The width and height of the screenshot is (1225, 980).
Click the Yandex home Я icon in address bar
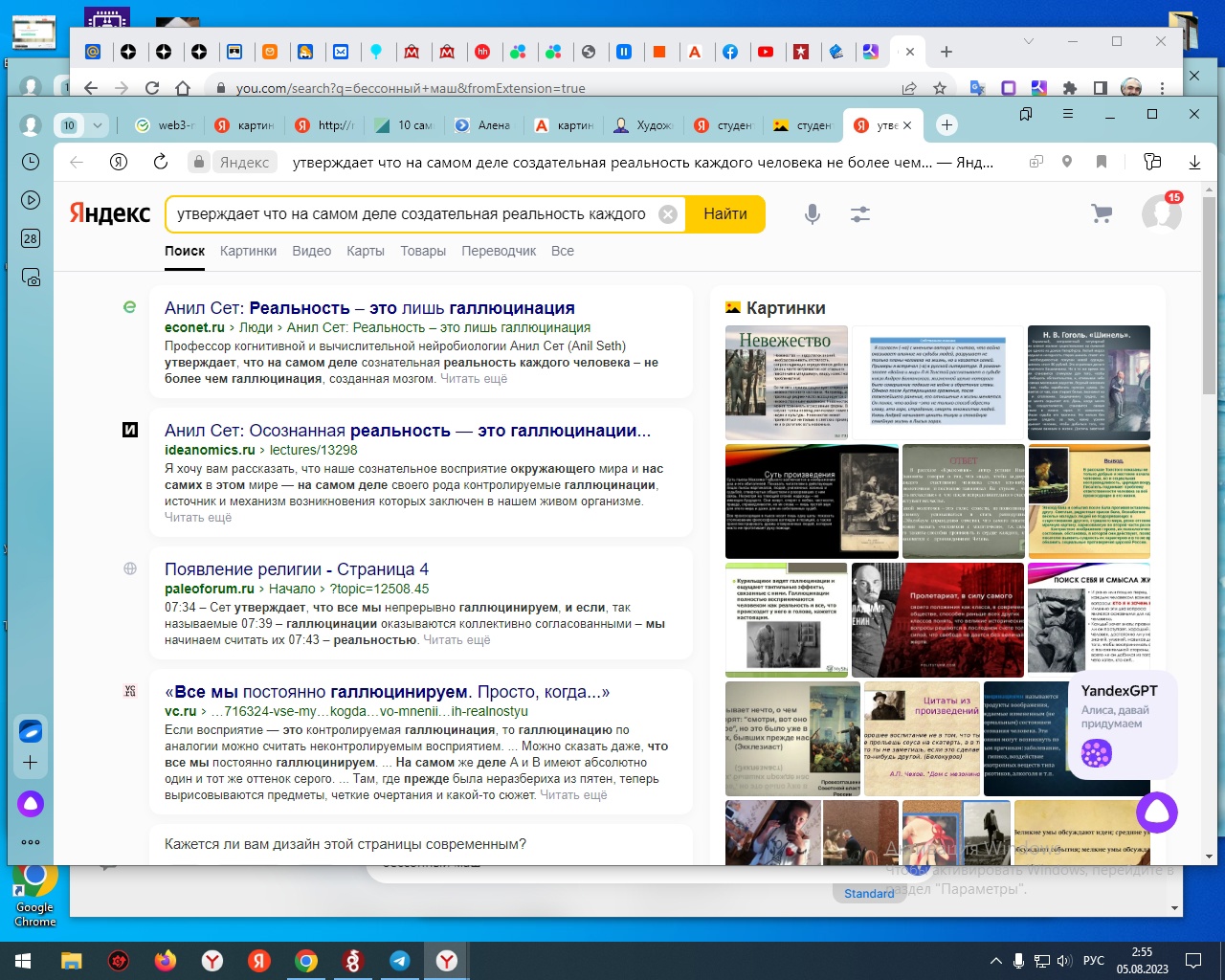[x=119, y=162]
